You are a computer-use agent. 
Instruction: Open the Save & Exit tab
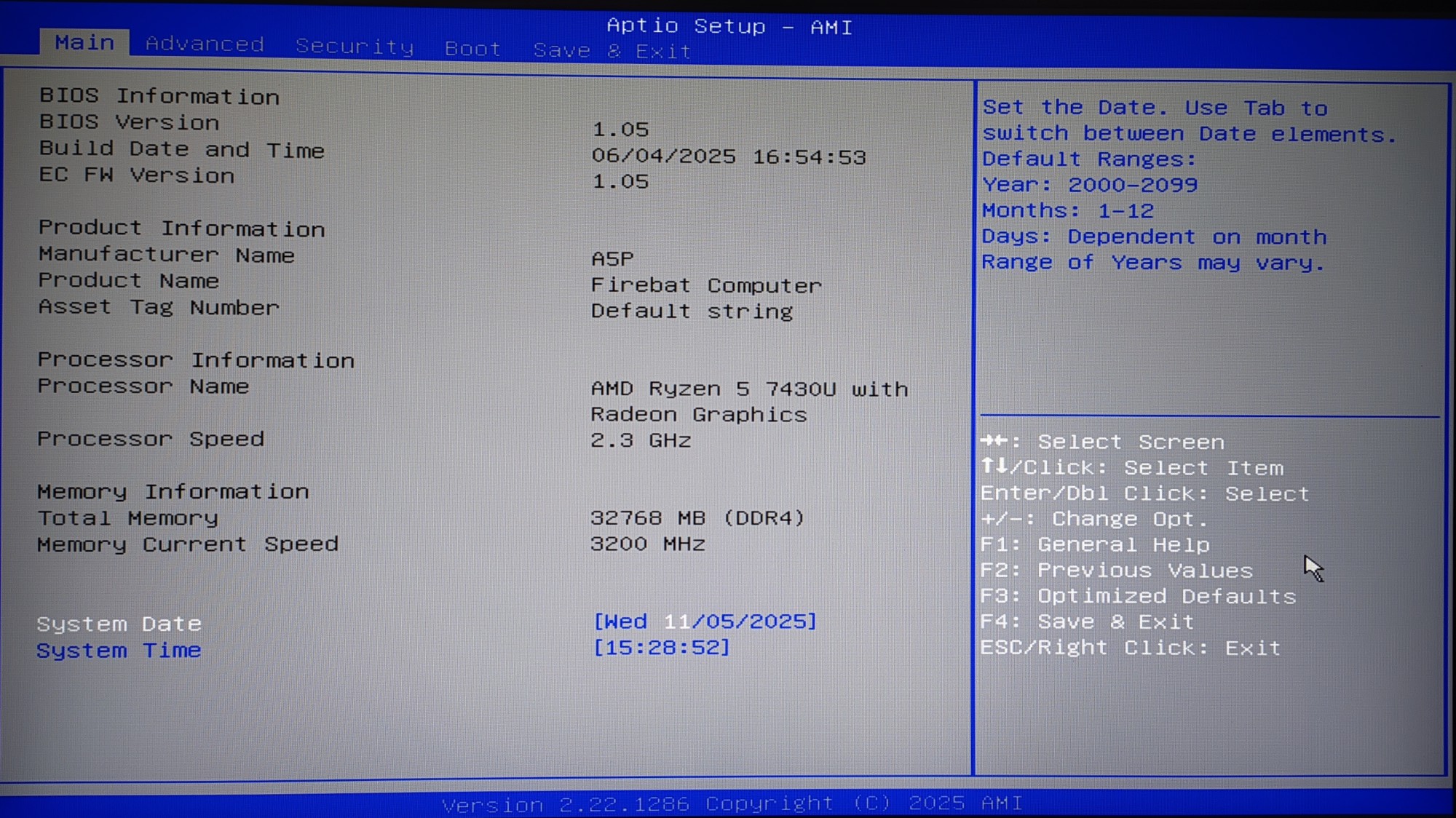tap(612, 51)
